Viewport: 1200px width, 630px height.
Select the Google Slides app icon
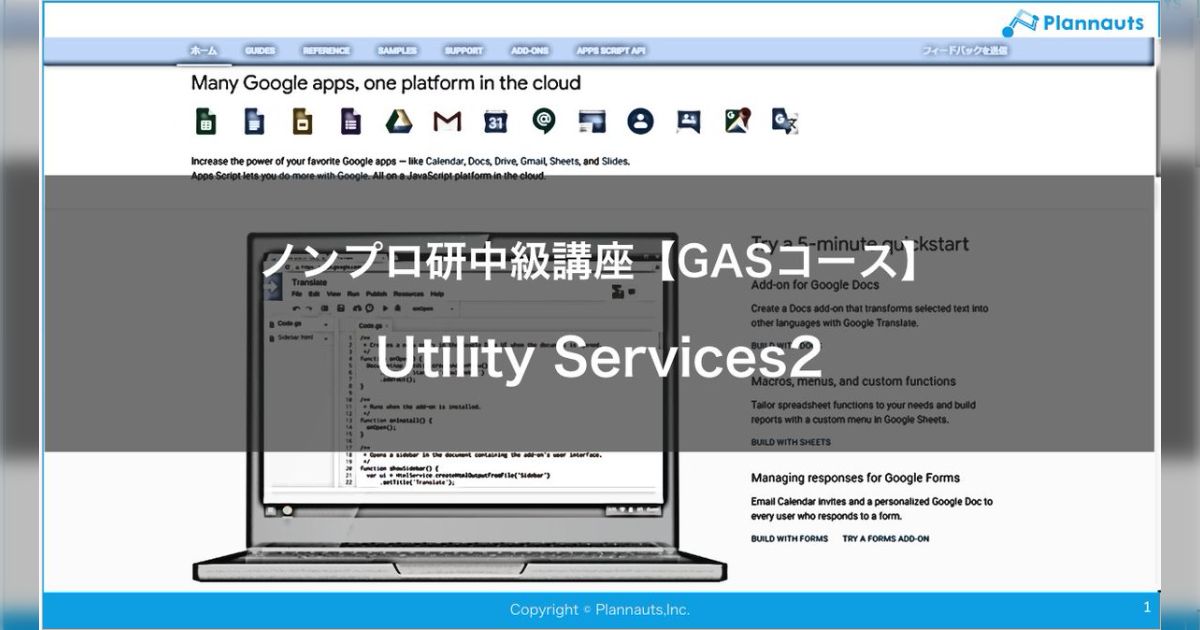pyautogui.click(x=302, y=121)
